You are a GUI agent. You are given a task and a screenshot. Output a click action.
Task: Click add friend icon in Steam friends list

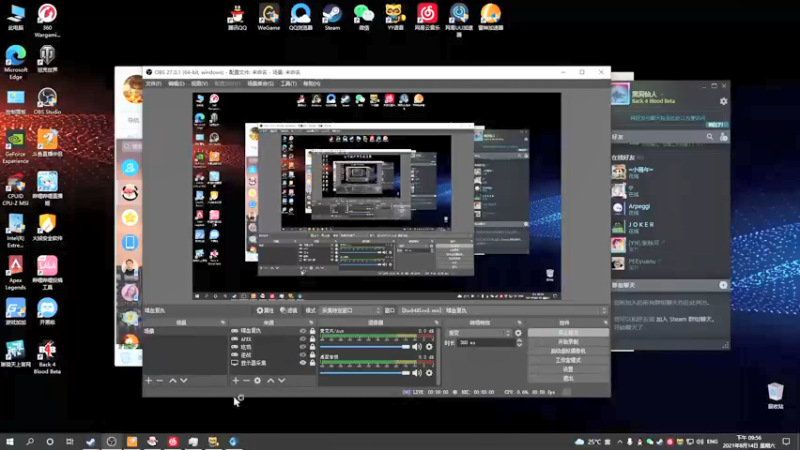click(723, 137)
